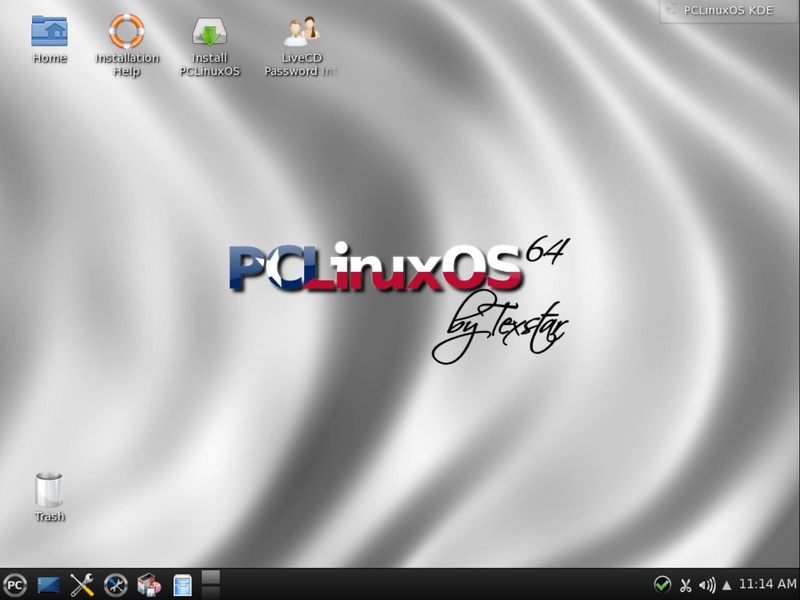Launch the file cabinet file manager

click(182, 585)
